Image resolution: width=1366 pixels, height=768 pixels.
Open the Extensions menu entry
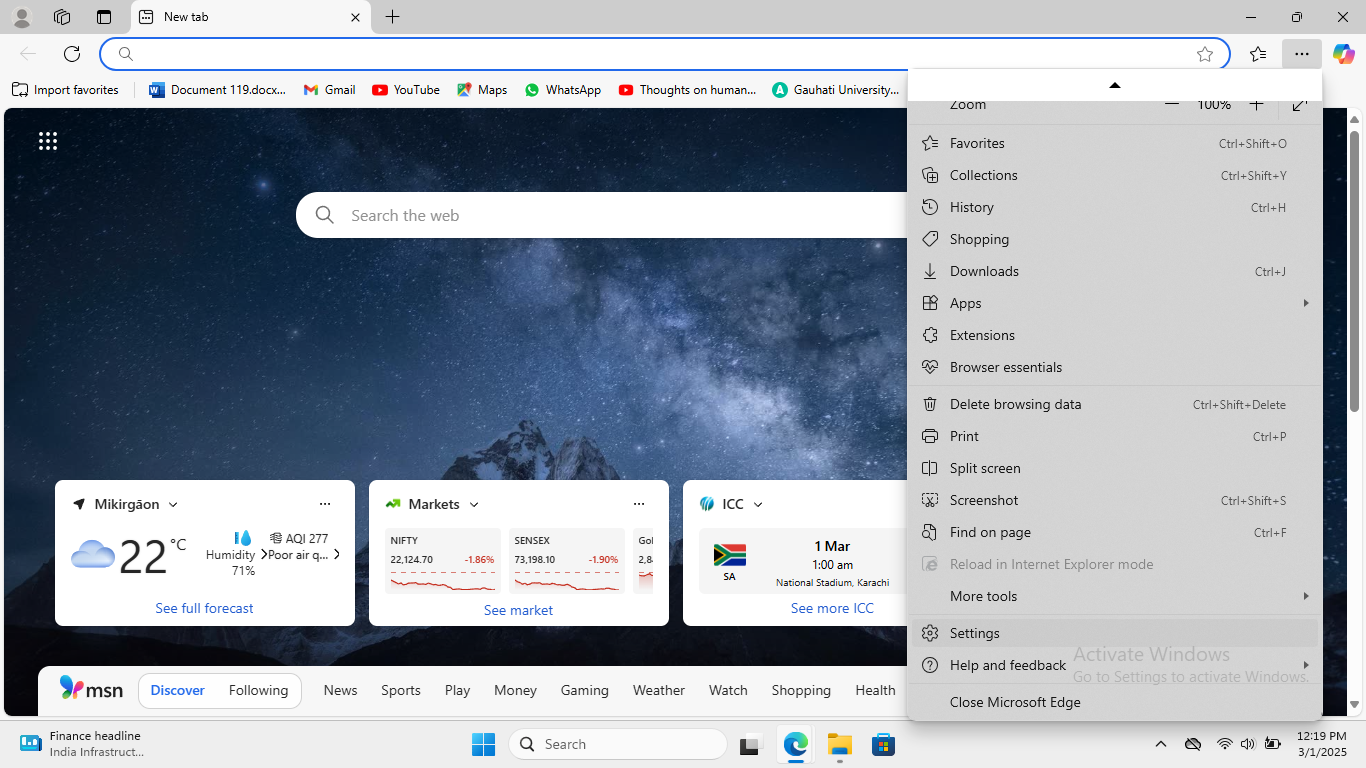(982, 335)
